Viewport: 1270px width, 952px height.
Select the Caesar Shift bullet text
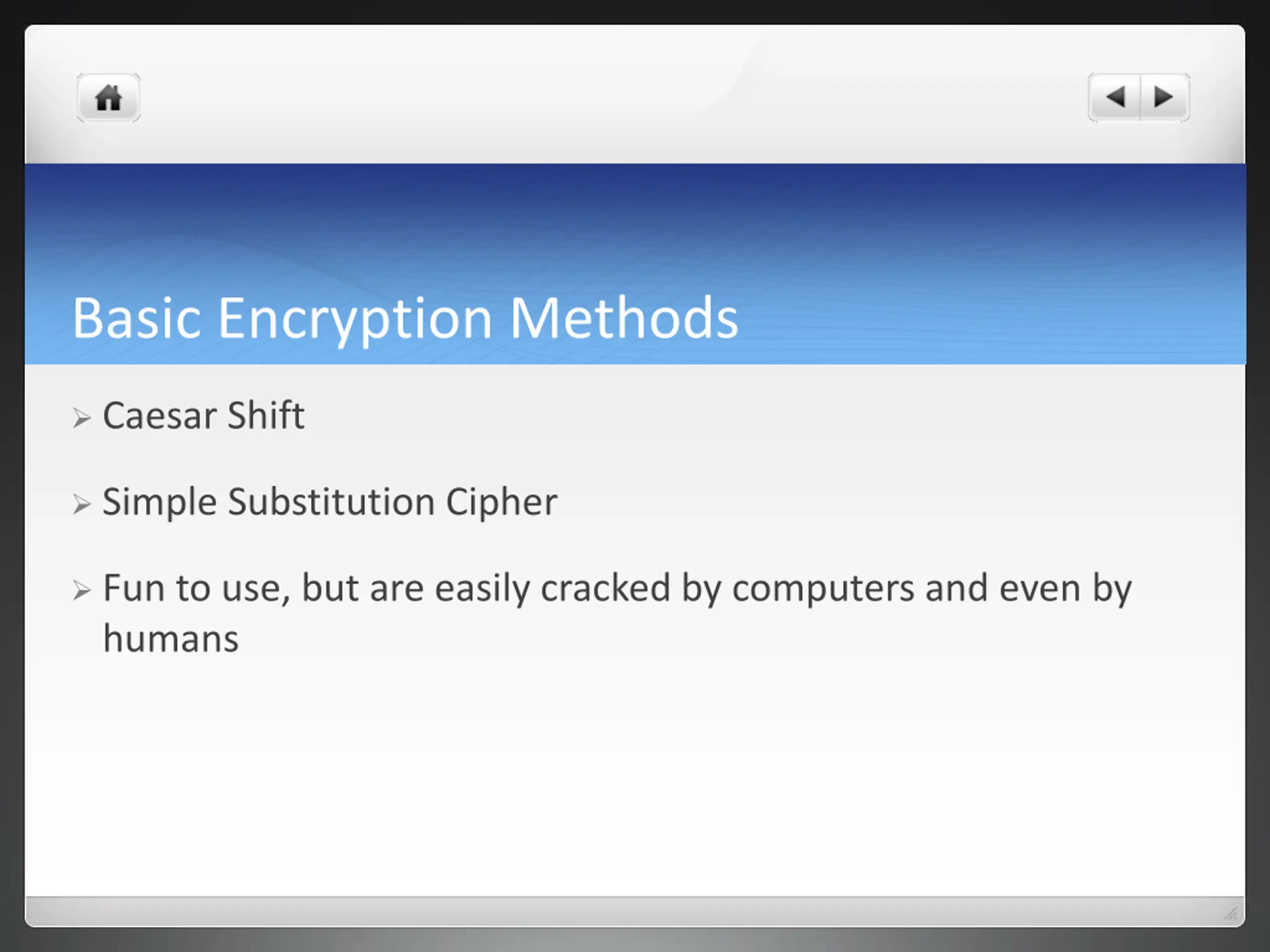click(203, 415)
